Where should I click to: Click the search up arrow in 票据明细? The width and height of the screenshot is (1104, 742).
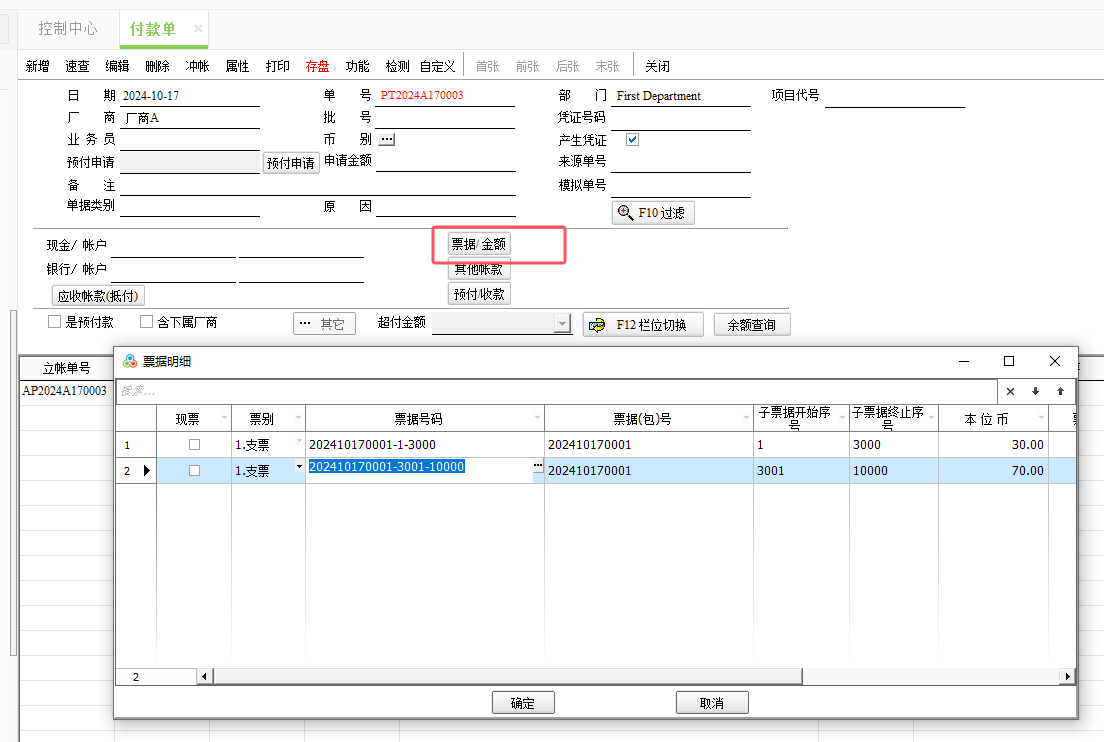(x=1060, y=391)
